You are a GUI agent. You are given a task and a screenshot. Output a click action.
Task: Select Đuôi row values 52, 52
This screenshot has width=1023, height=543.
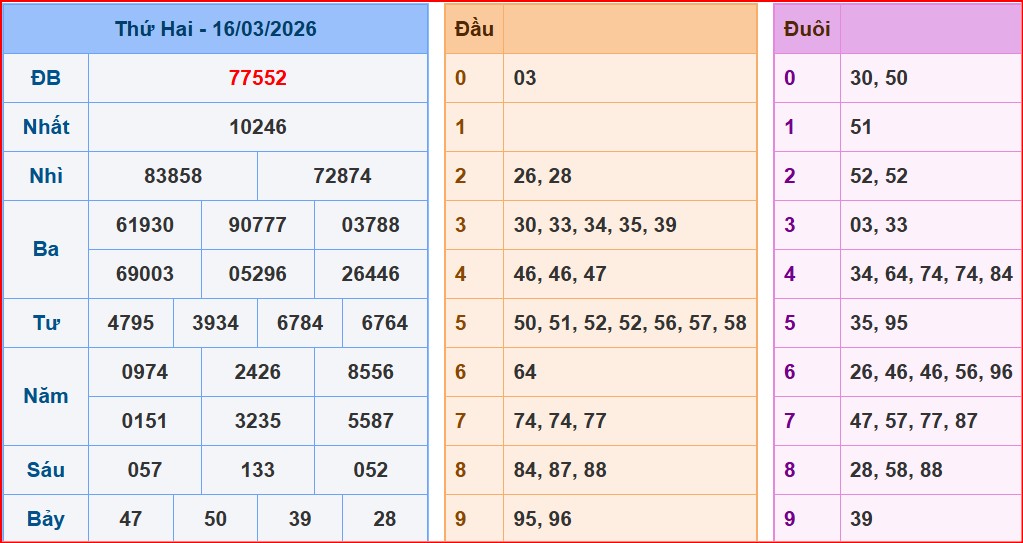[x=879, y=176]
